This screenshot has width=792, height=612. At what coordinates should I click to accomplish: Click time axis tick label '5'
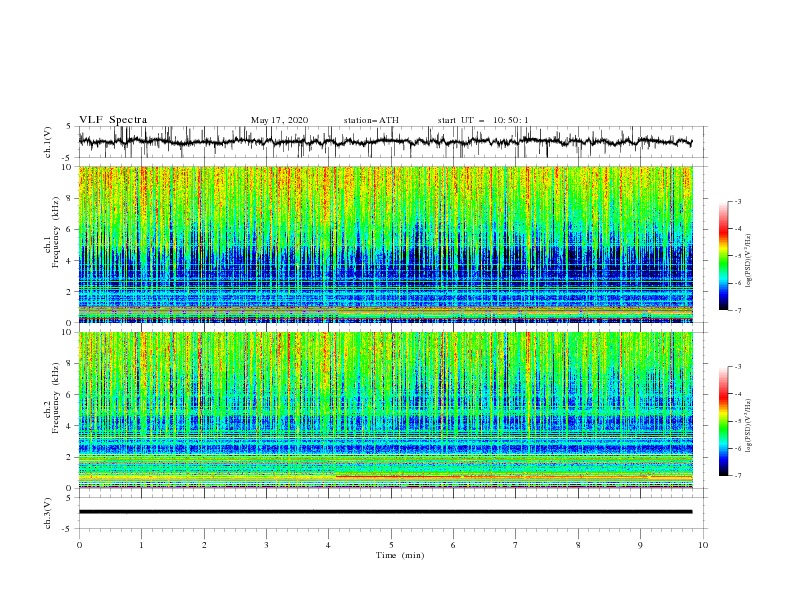click(x=391, y=545)
